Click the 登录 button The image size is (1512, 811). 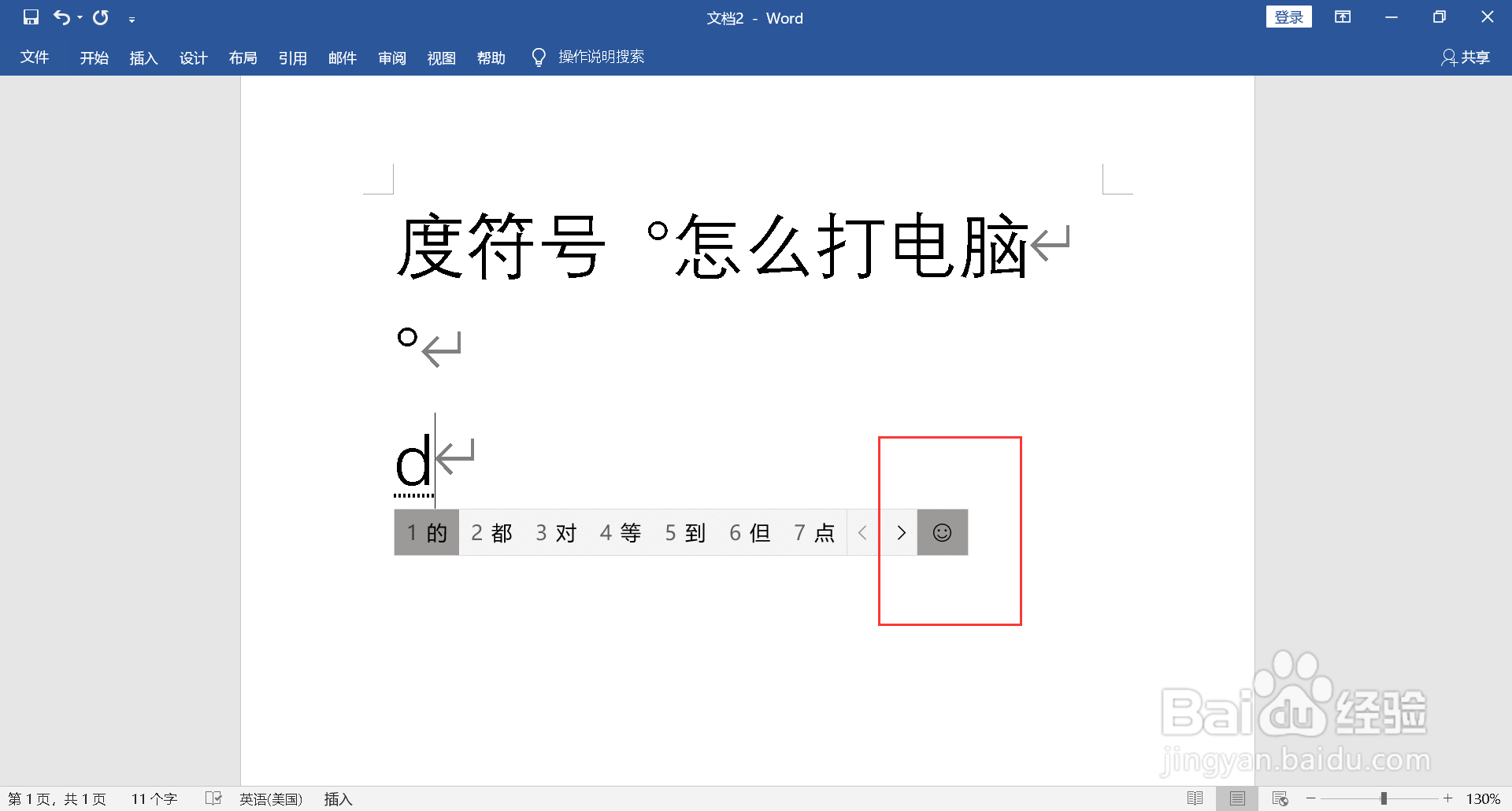pyautogui.click(x=1289, y=16)
